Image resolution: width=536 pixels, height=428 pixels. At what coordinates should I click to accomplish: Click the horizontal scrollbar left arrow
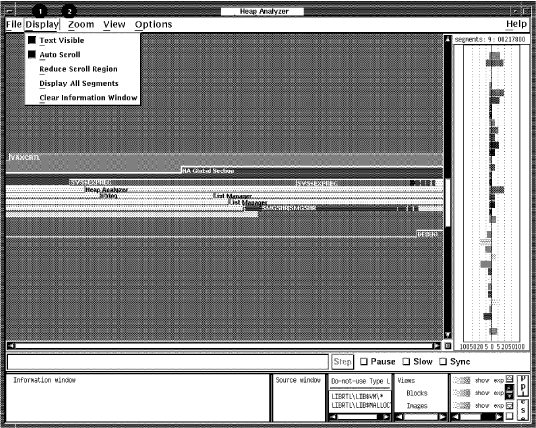[x=11, y=346]
